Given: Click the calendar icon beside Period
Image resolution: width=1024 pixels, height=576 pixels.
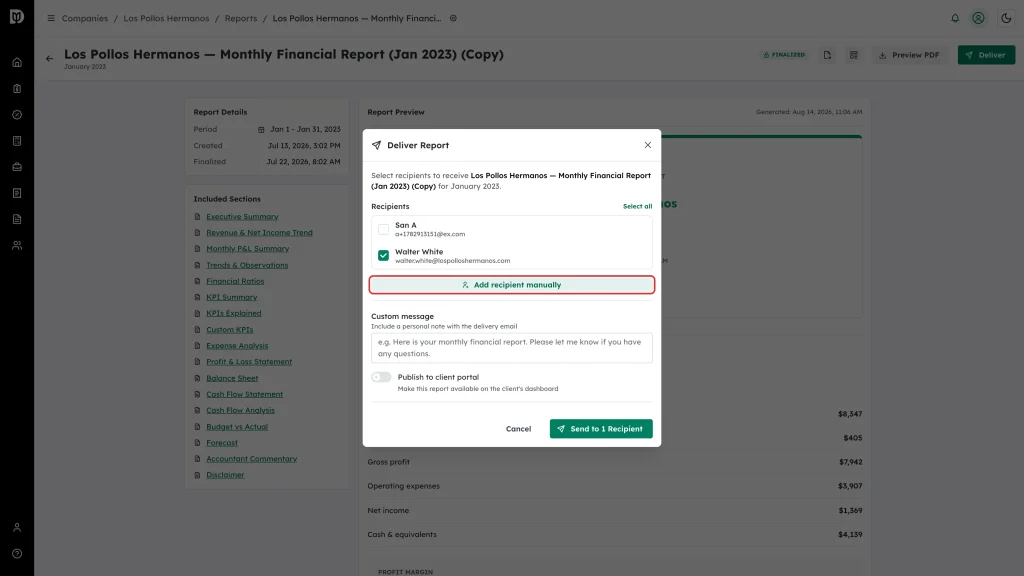Looking at the screenshot, I should click(x=261, y=129).
